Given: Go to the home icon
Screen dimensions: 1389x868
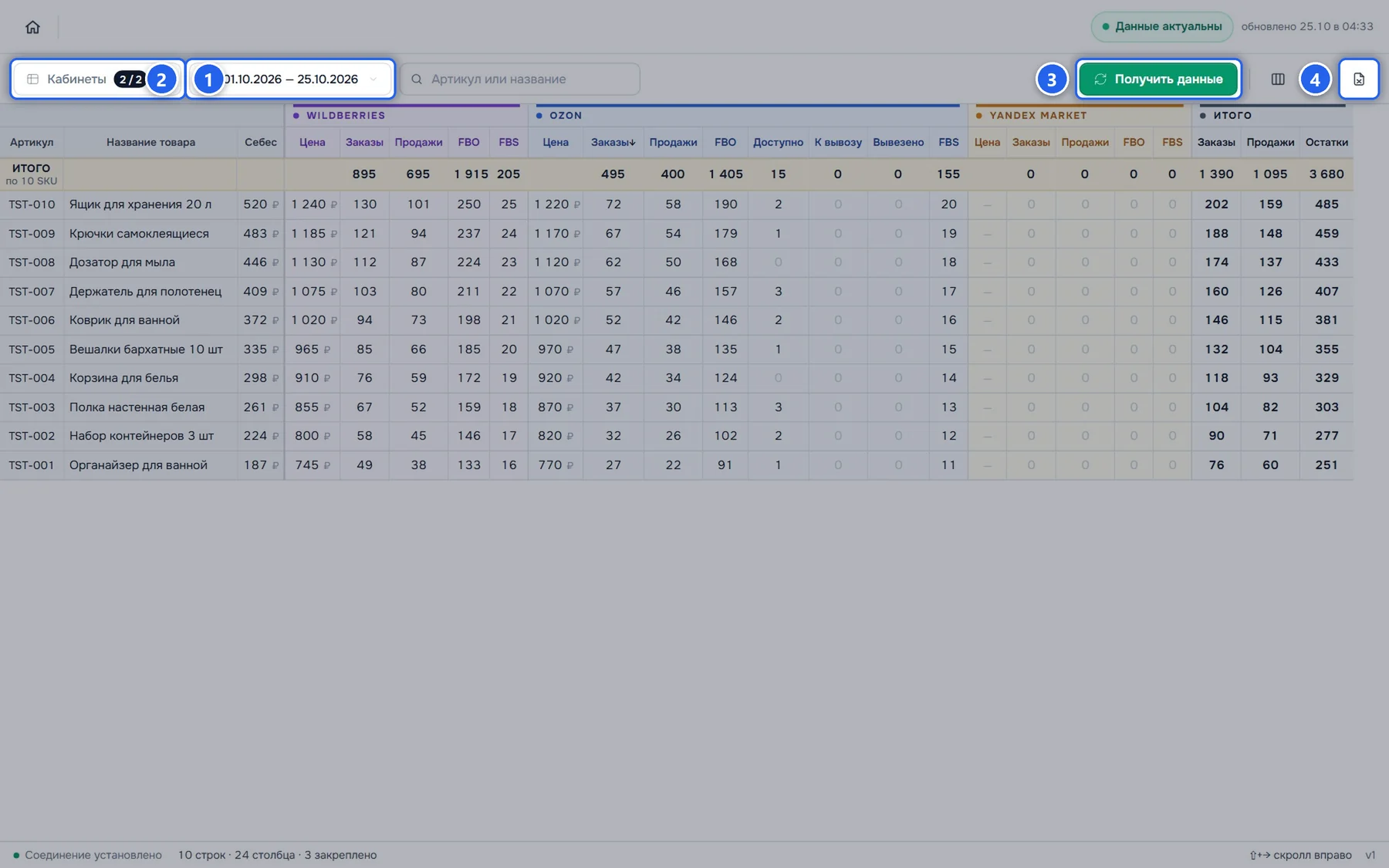Looking at the screenshot, I should [x=32, y=27].
